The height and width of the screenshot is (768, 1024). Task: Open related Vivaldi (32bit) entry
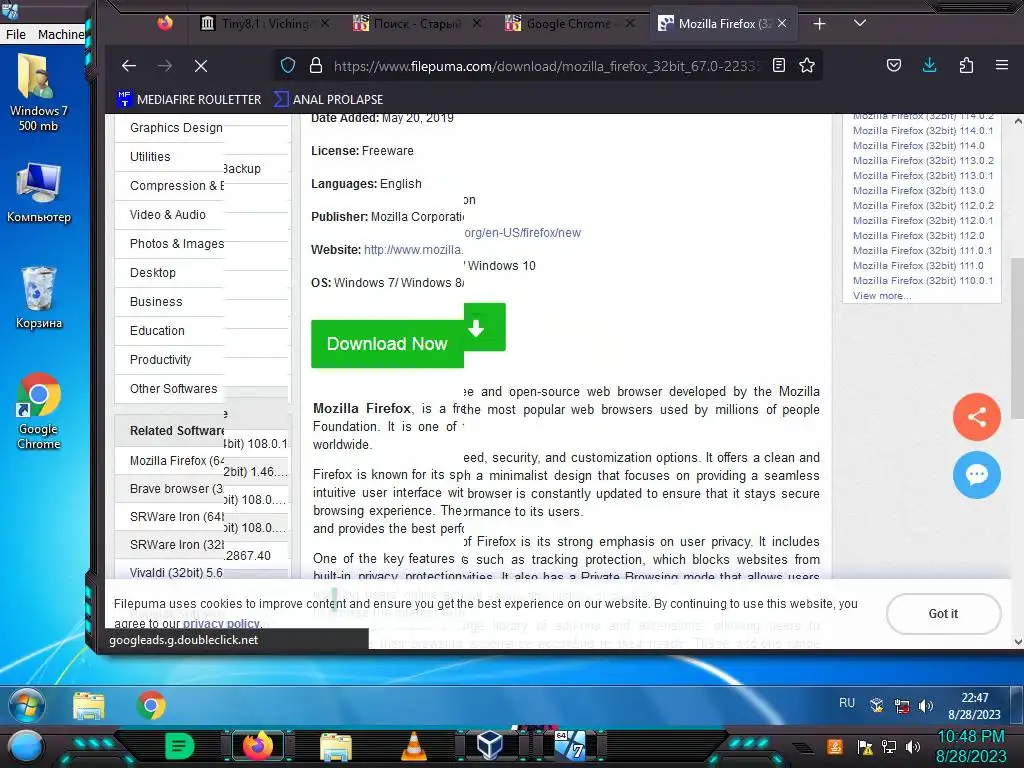[x=176, y=572]
